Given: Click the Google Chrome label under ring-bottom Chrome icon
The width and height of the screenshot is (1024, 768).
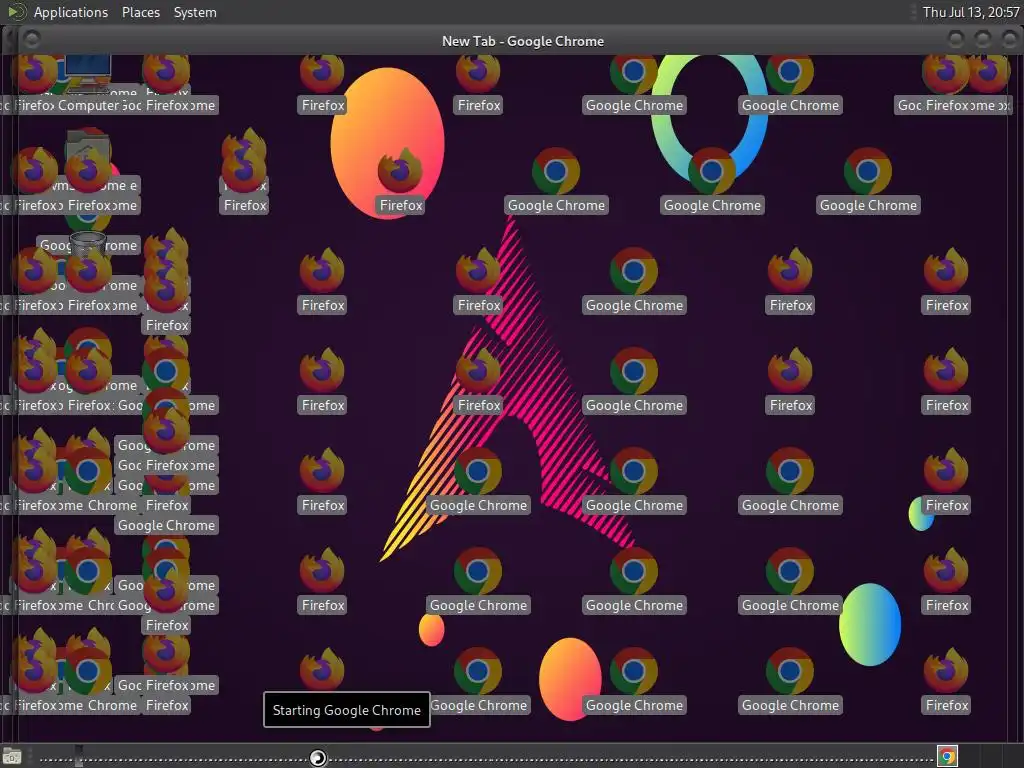Looking at the screenshot, I should (x=712, y=205).
